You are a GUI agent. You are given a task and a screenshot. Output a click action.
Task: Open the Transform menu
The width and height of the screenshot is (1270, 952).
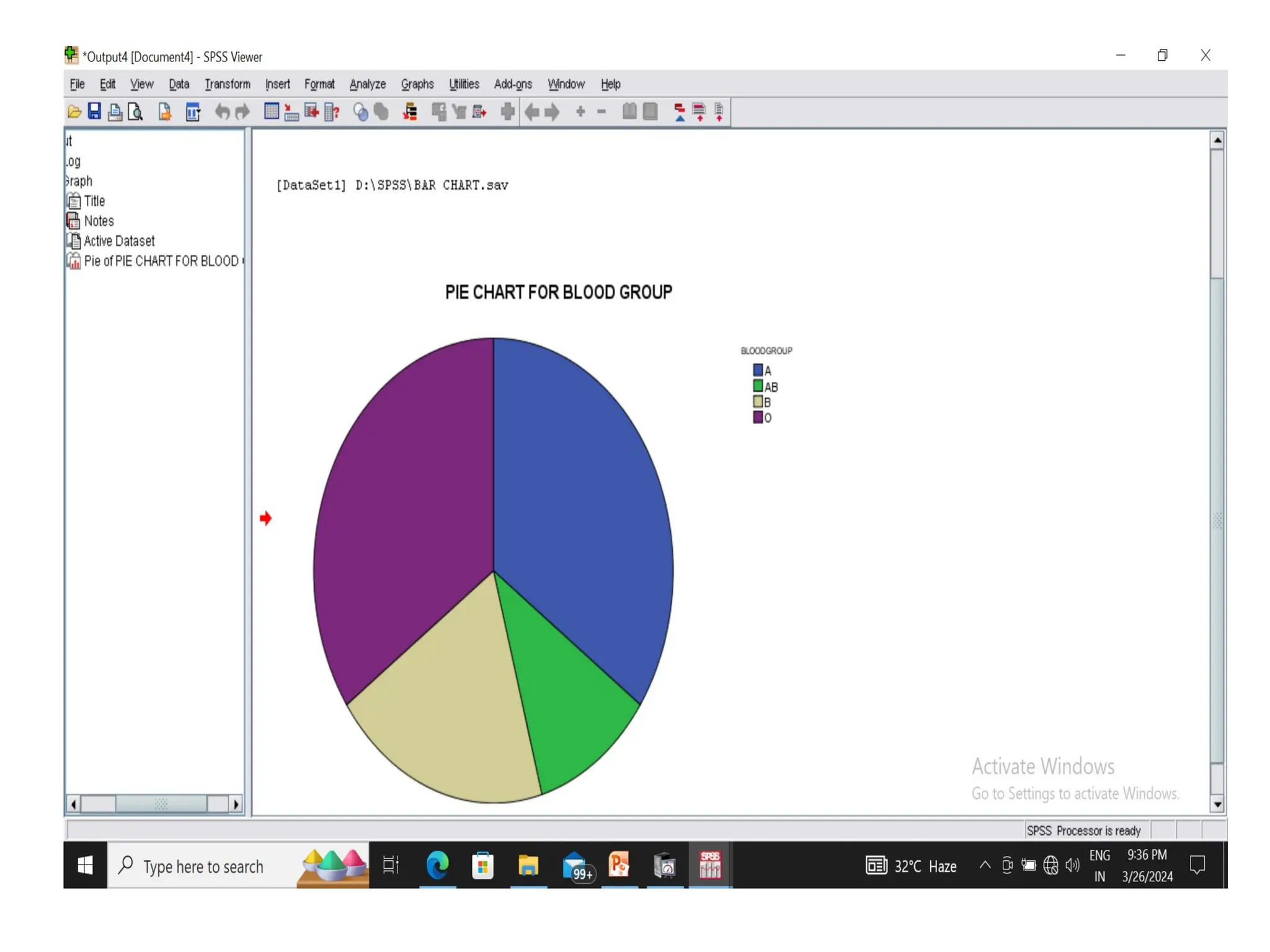click(x=227, y=84)
